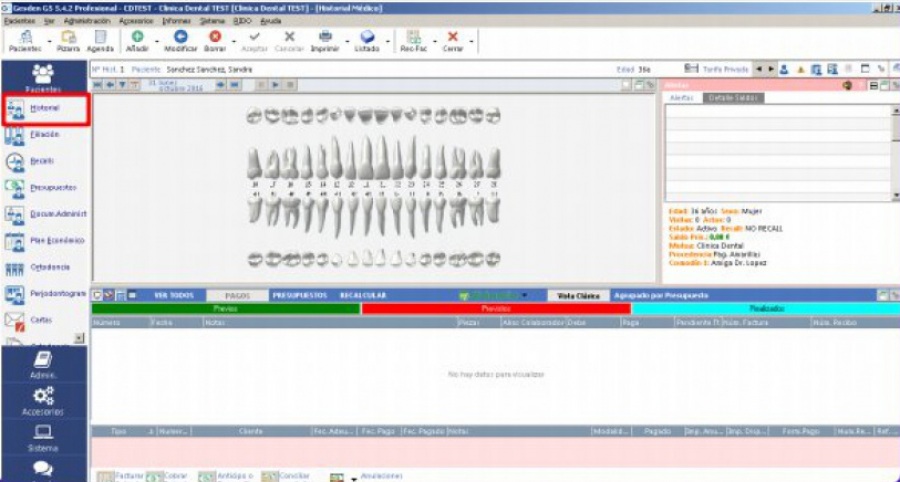The width and height of the screenshot is (900, 482).
Task: Click the green Añadir button
Action: click(x=137, y=41)
